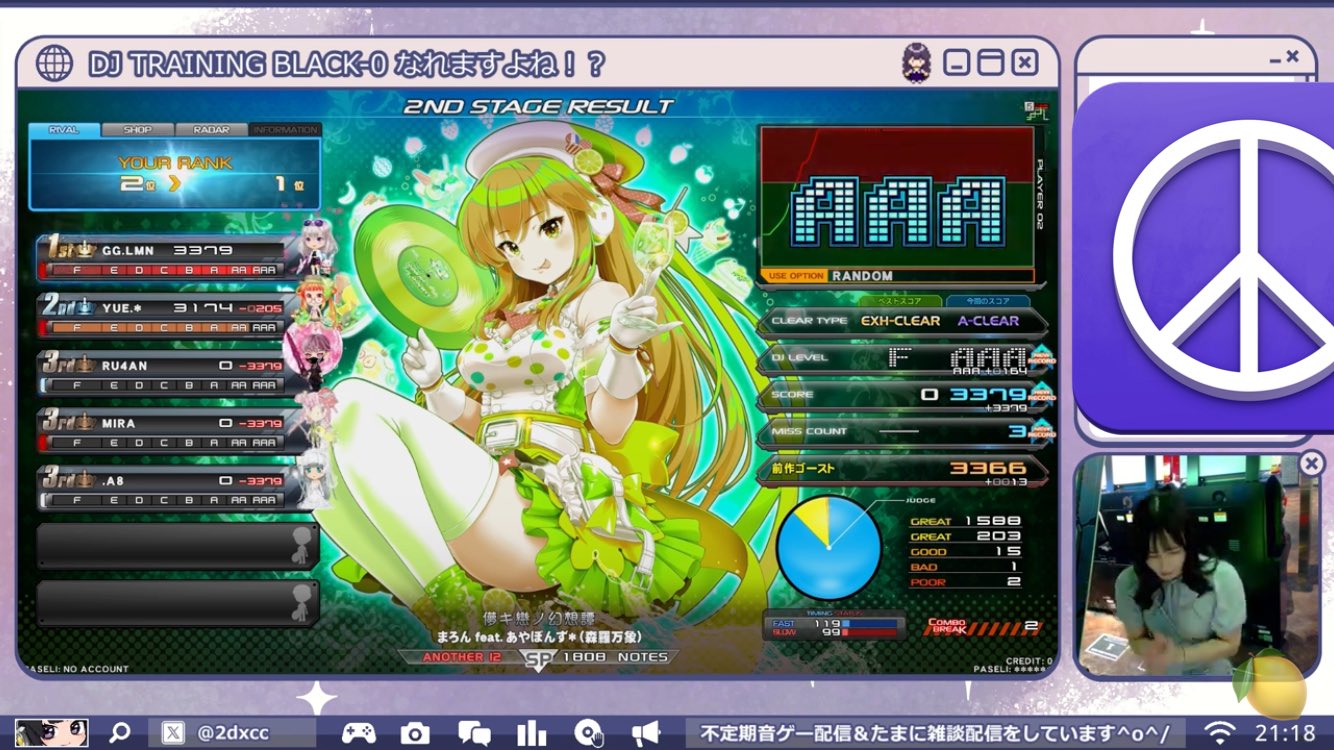This screenshot has height=750, width=1334.
Task: Click the Wi-Fi signal icon
Action: (x=1220, y=733)
